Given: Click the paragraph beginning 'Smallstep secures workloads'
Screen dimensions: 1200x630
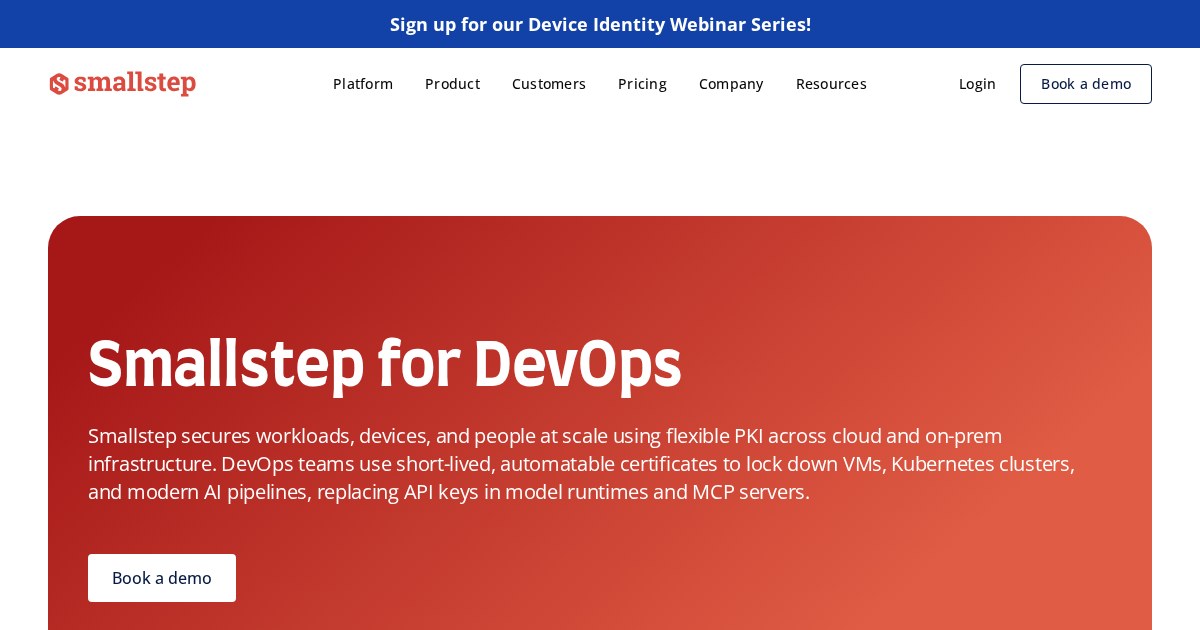Looking at the screenshot, I should click(x=582, y=464).
